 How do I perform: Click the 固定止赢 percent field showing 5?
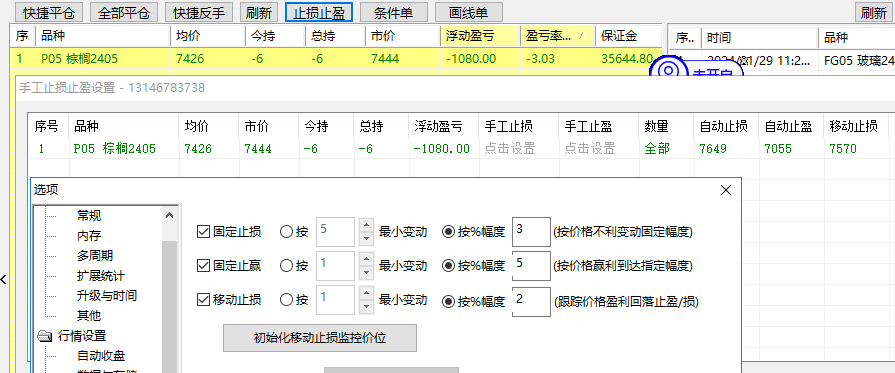click(x=531, y=266)
